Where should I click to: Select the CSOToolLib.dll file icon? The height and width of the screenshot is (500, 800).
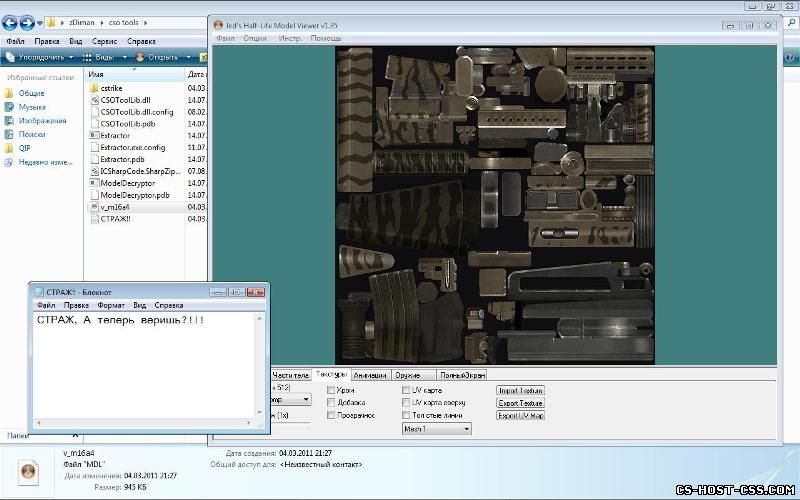[x=94, y=100]
